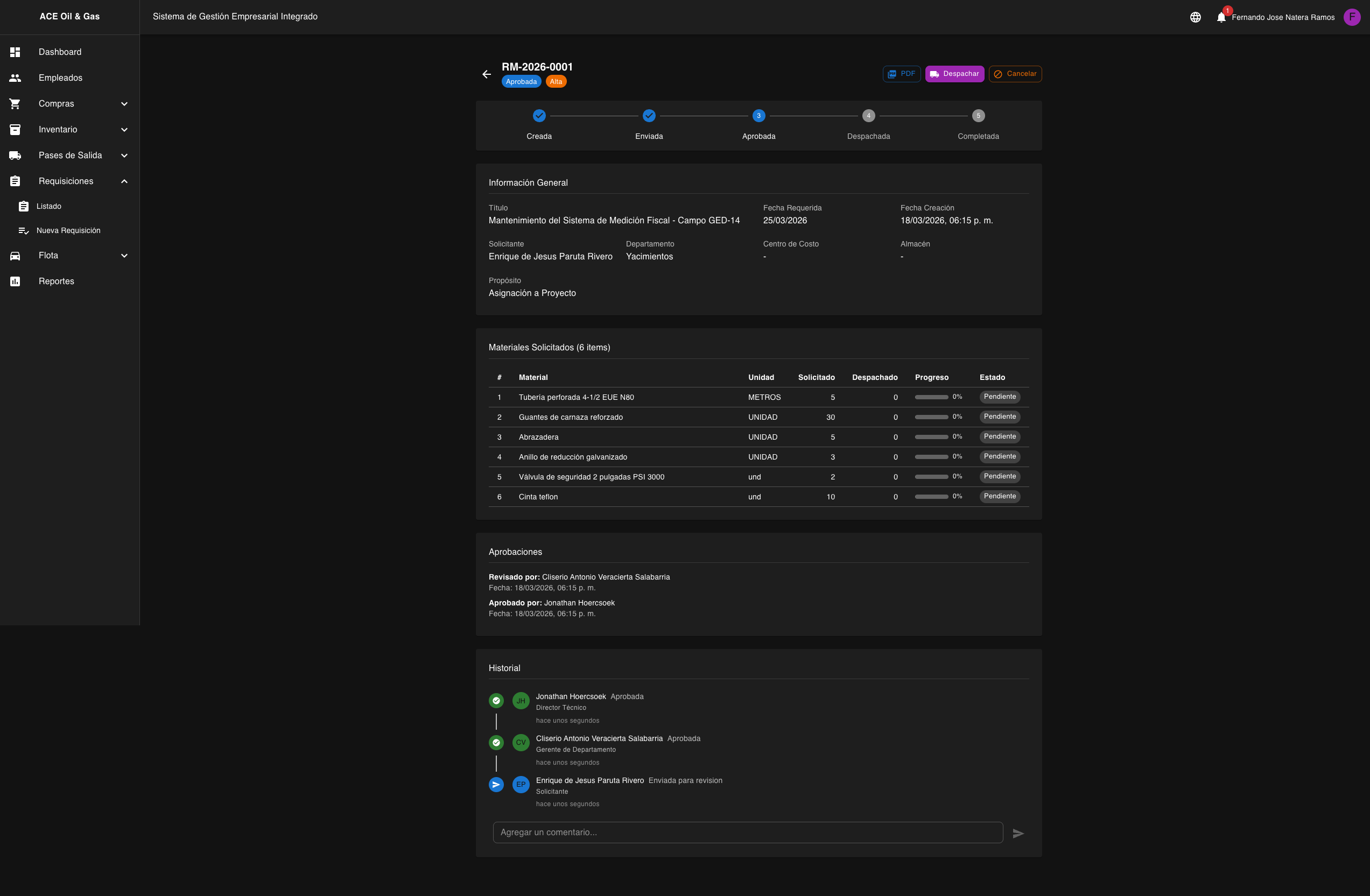The width and height of the screenshot is (1370, 896).
Task: Collapse the Requisiciones submenu chevron
Action: pyautogui.click(x=124, y=181)
